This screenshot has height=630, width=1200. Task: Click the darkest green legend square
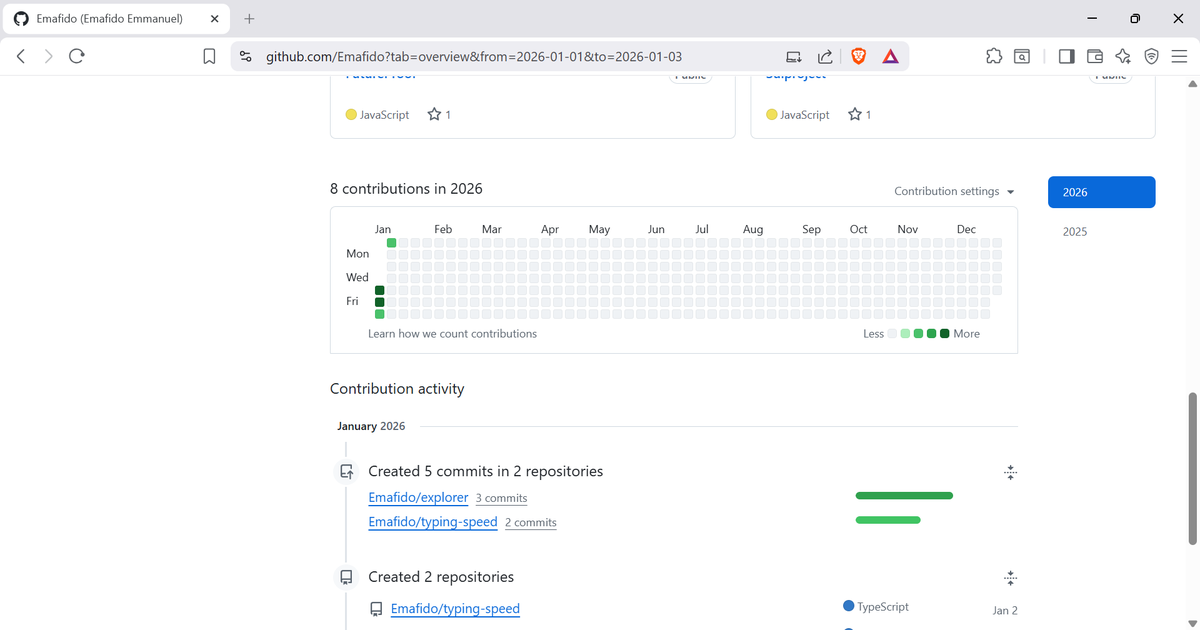coord(944,334)
